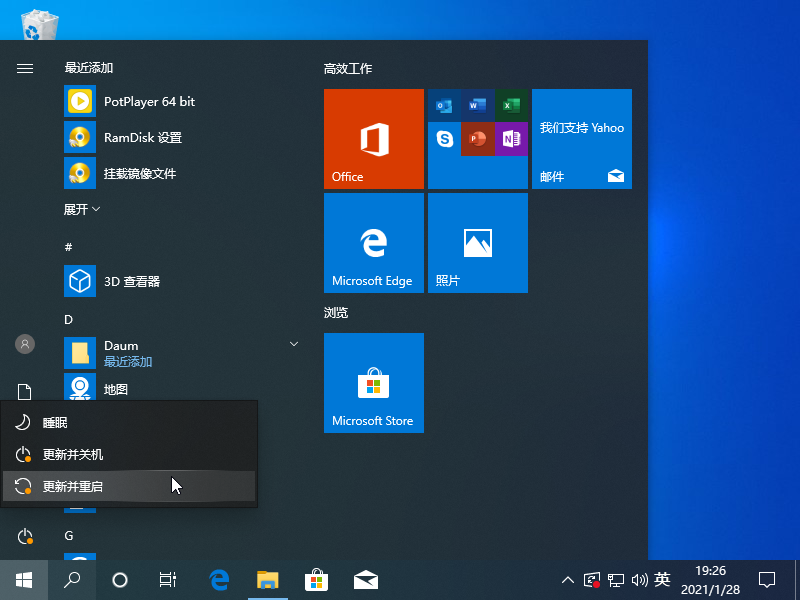
Task: Click the Office tile
Action: [375, 139]
